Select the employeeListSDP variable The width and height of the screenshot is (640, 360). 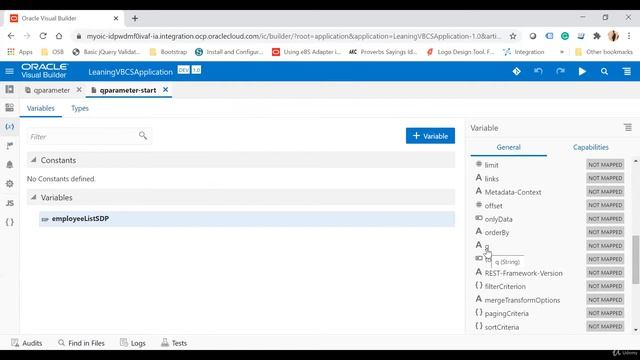point(247,219)
